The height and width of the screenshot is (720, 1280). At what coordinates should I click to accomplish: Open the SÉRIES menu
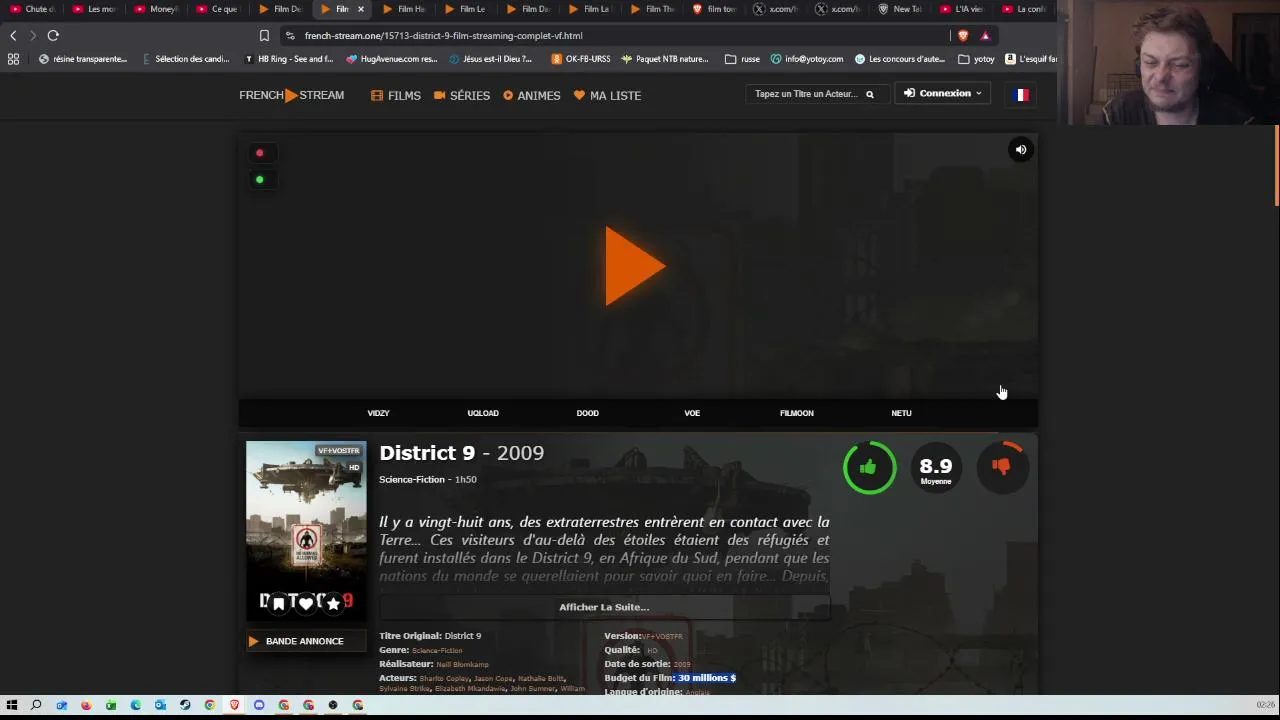(462, 95)
